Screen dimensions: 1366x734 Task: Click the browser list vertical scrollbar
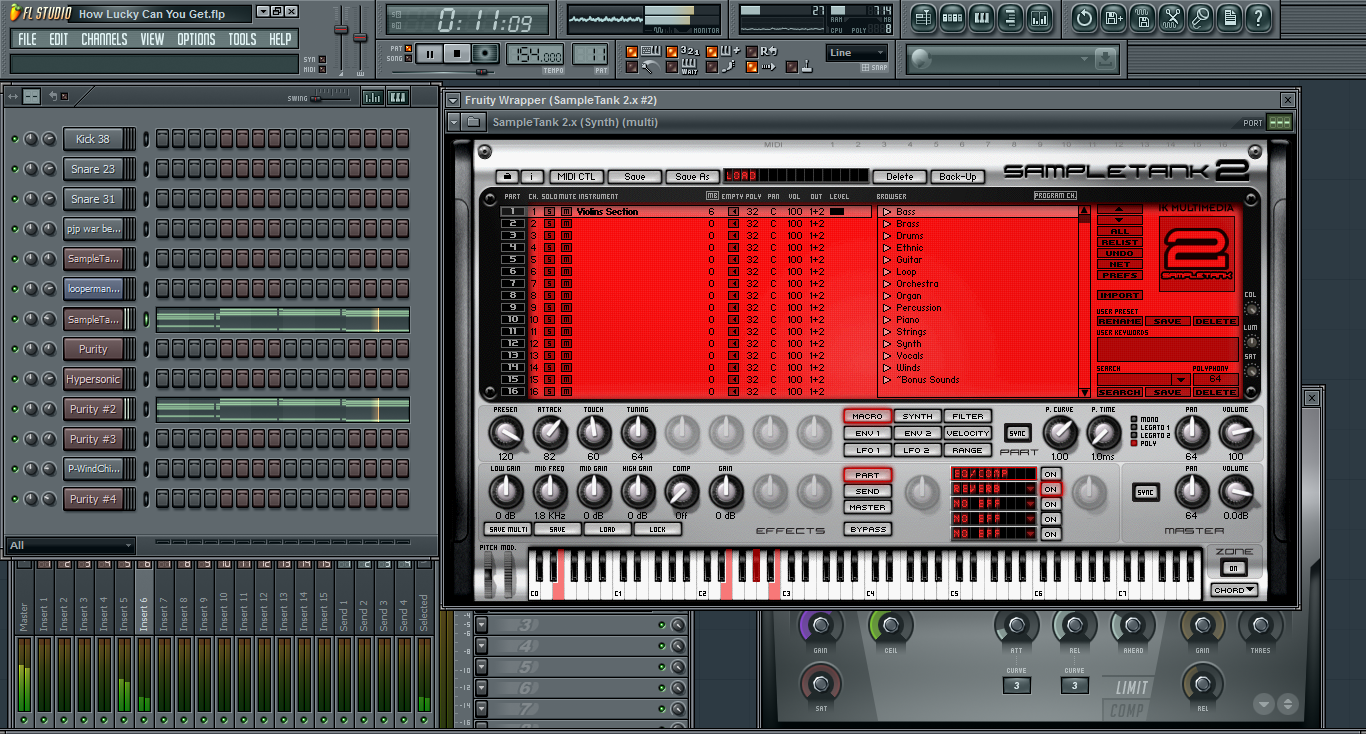click(1084, 301)
